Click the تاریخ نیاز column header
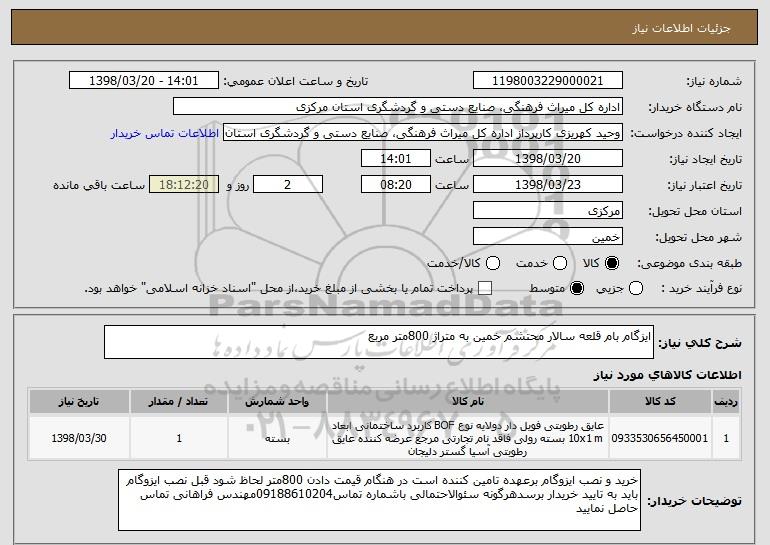This screenshot has width=770, height=545. [x=79, y=402]
